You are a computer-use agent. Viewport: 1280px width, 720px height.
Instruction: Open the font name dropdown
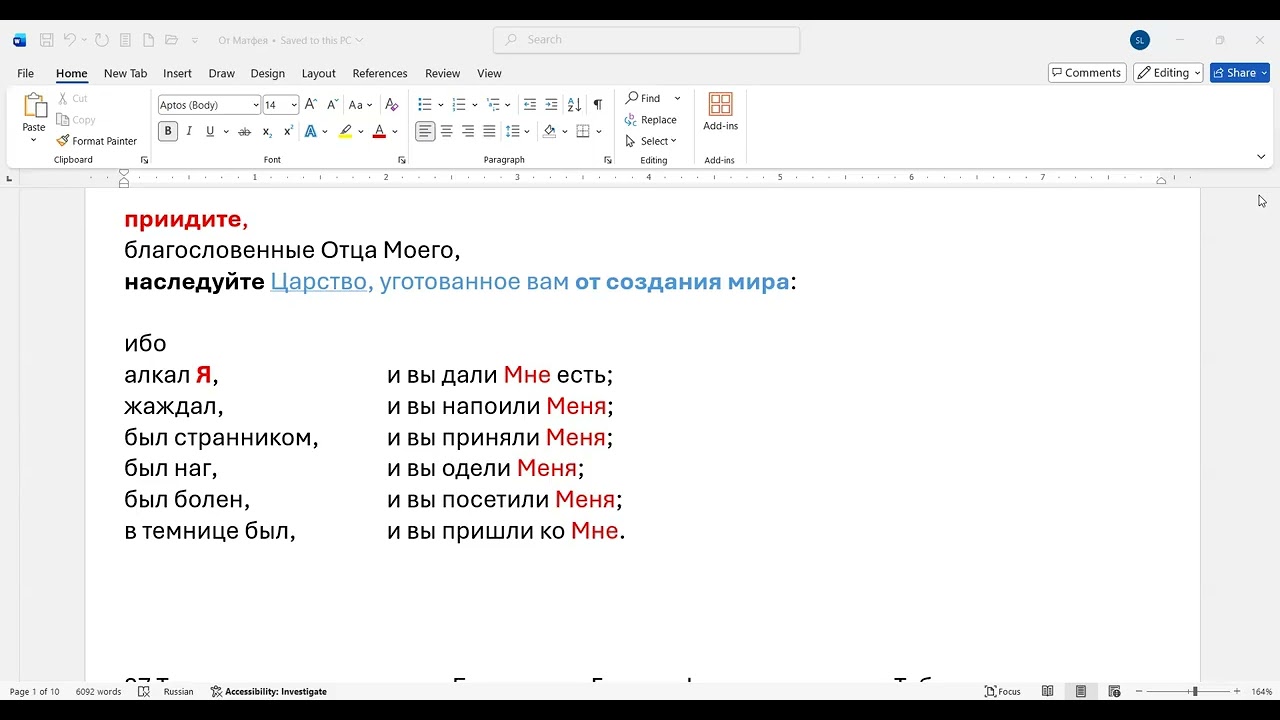256,105
